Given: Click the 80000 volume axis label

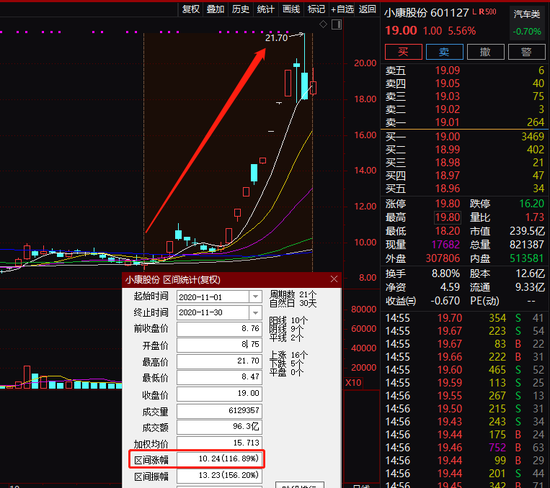Looking at the screenshot, I should [x=364, y=309].
